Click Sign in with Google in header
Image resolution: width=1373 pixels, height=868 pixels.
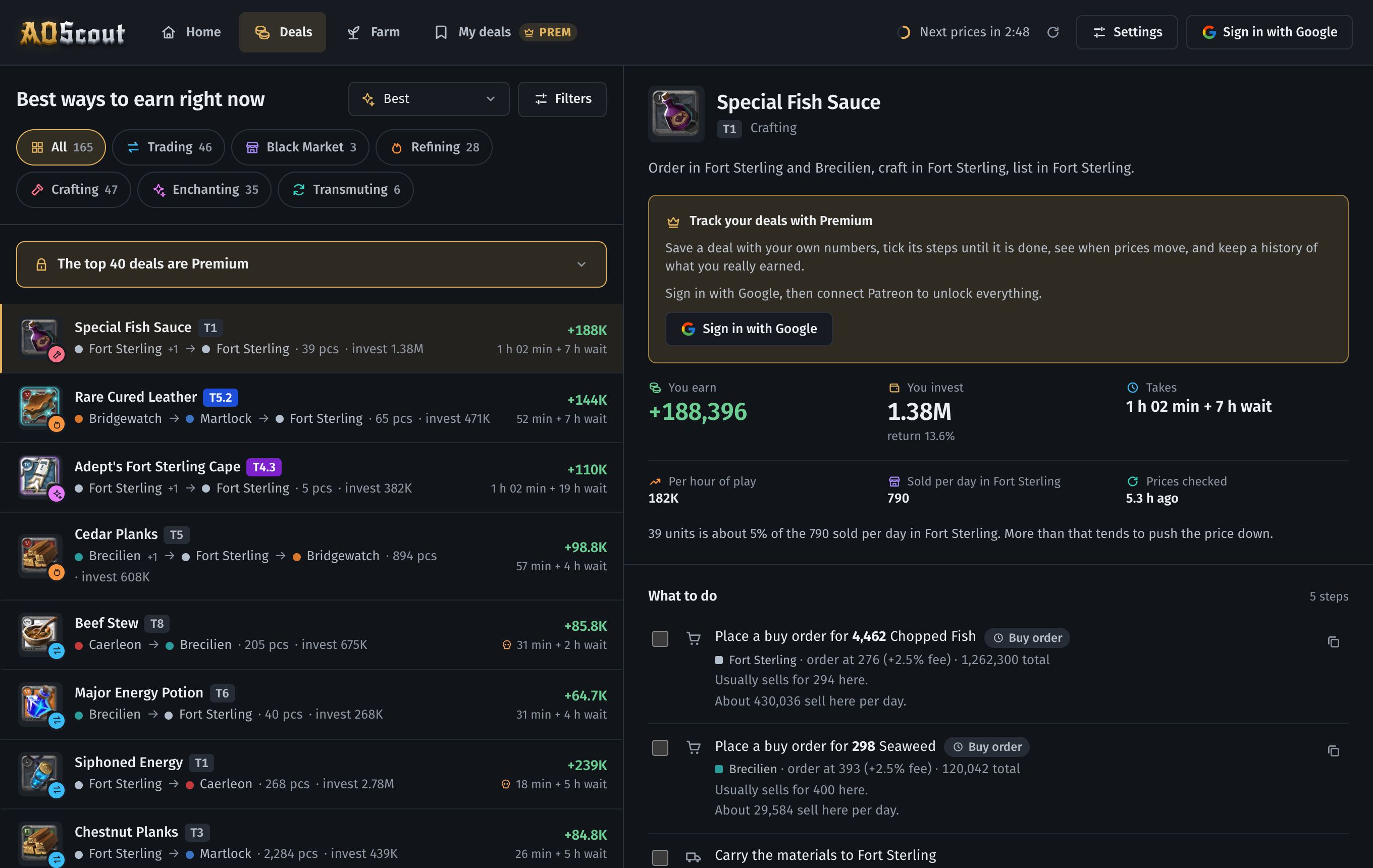(1269, 32)
